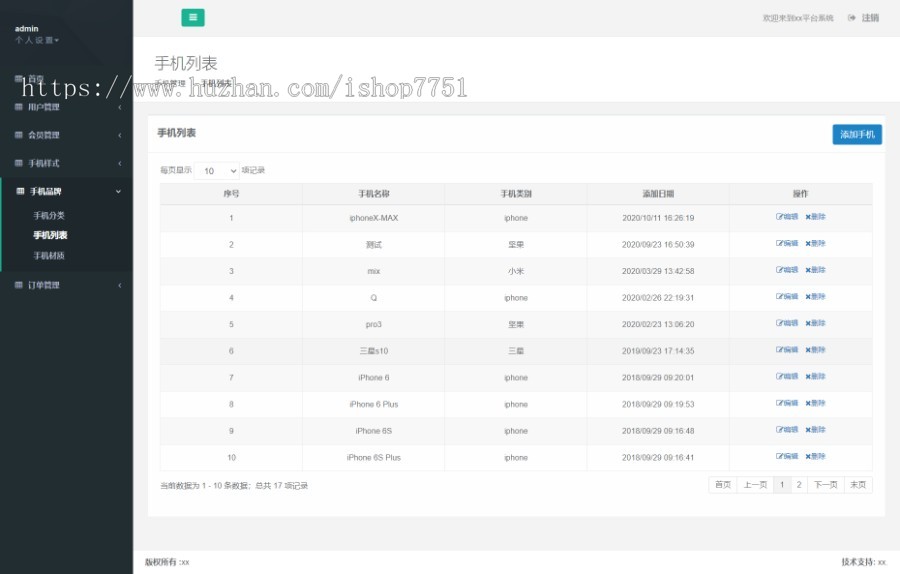Delete the iPhone 6 row
Screen dimensions: 900x574
pyautogui.click(x=815, y=377)
